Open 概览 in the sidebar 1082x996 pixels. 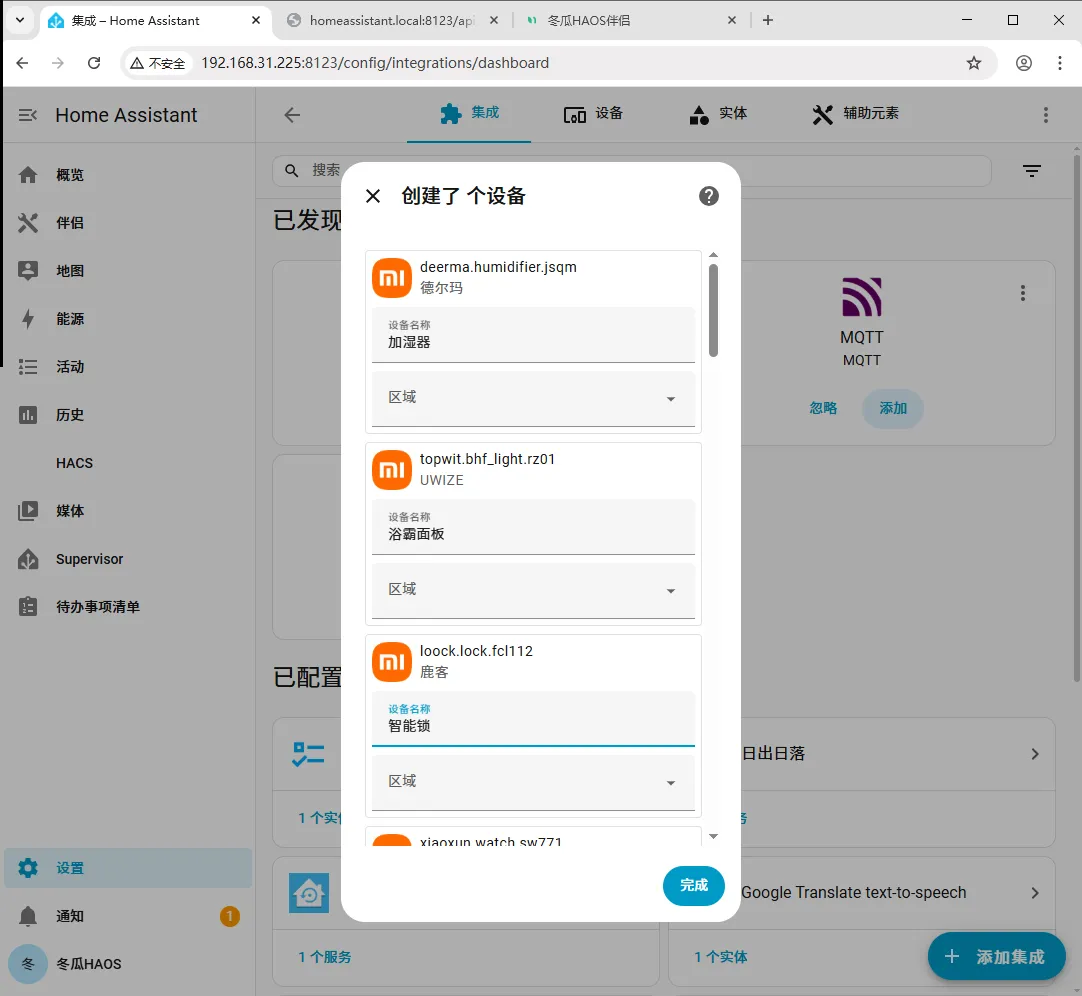(128, 175)
